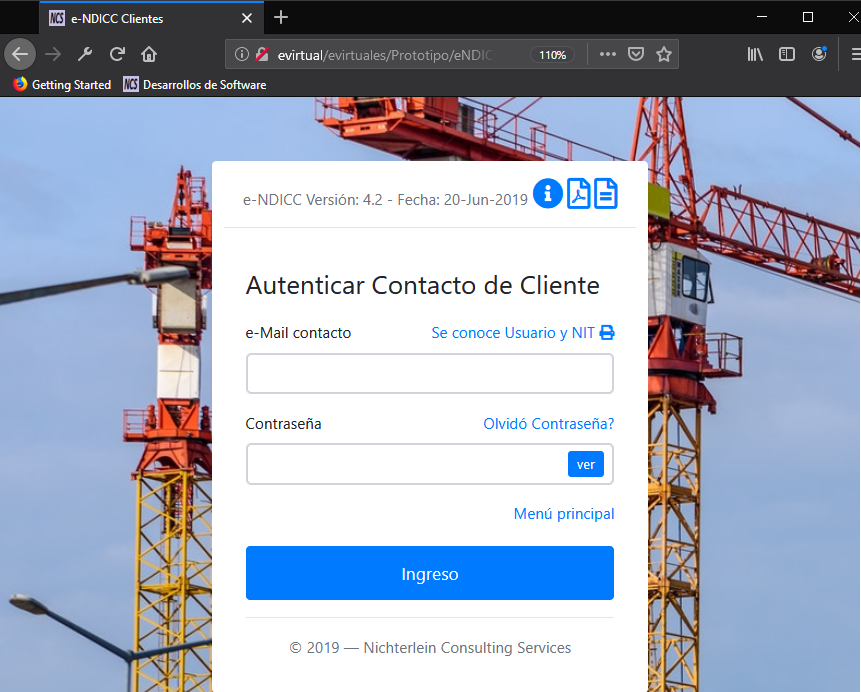
Task: Save page to Pocket icon
Action: (x=635, y=54)
